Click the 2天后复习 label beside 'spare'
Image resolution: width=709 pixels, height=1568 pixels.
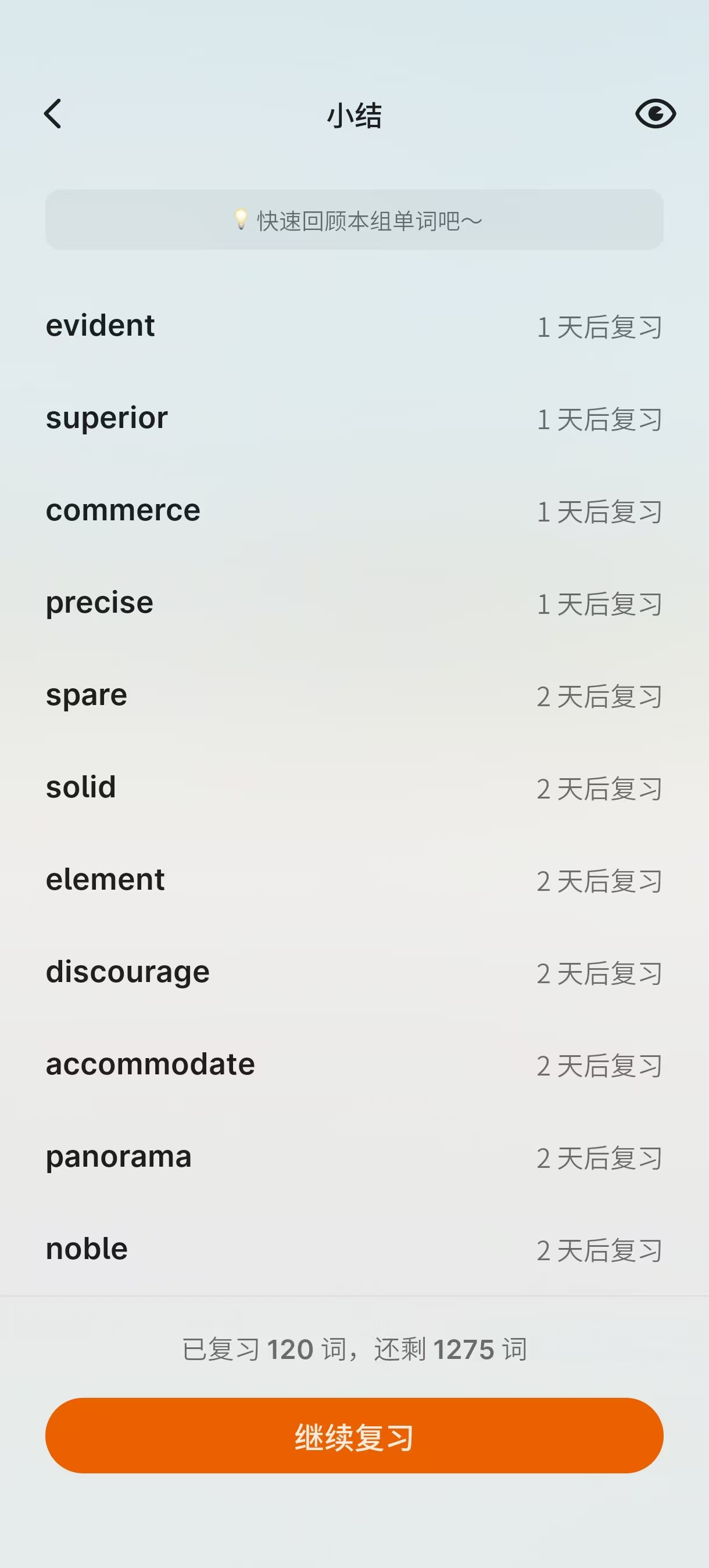coord(599,697)
